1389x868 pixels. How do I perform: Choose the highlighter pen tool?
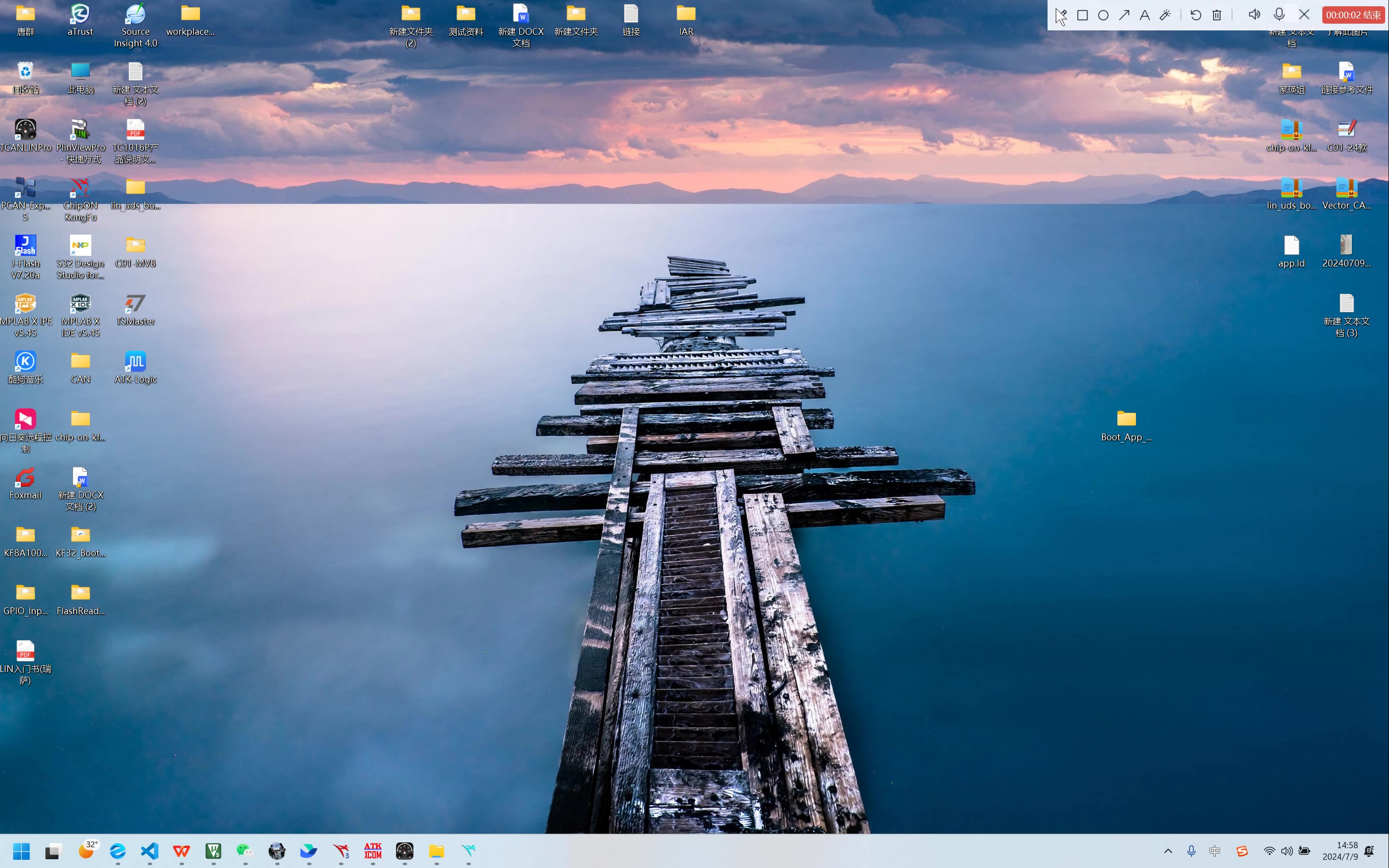click(x=1165, y=15)
